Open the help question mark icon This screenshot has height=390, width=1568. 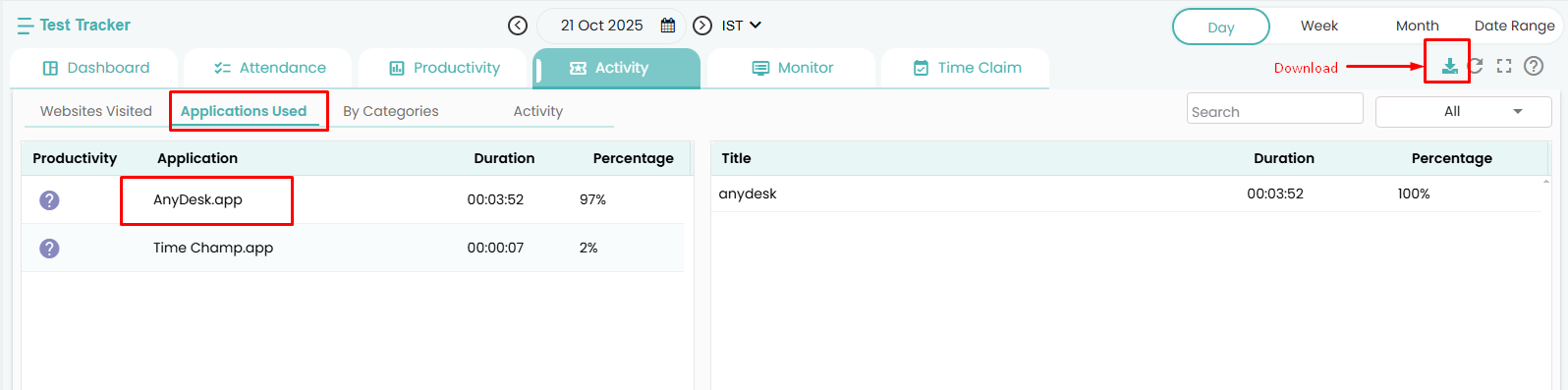tap(1534, 67)
